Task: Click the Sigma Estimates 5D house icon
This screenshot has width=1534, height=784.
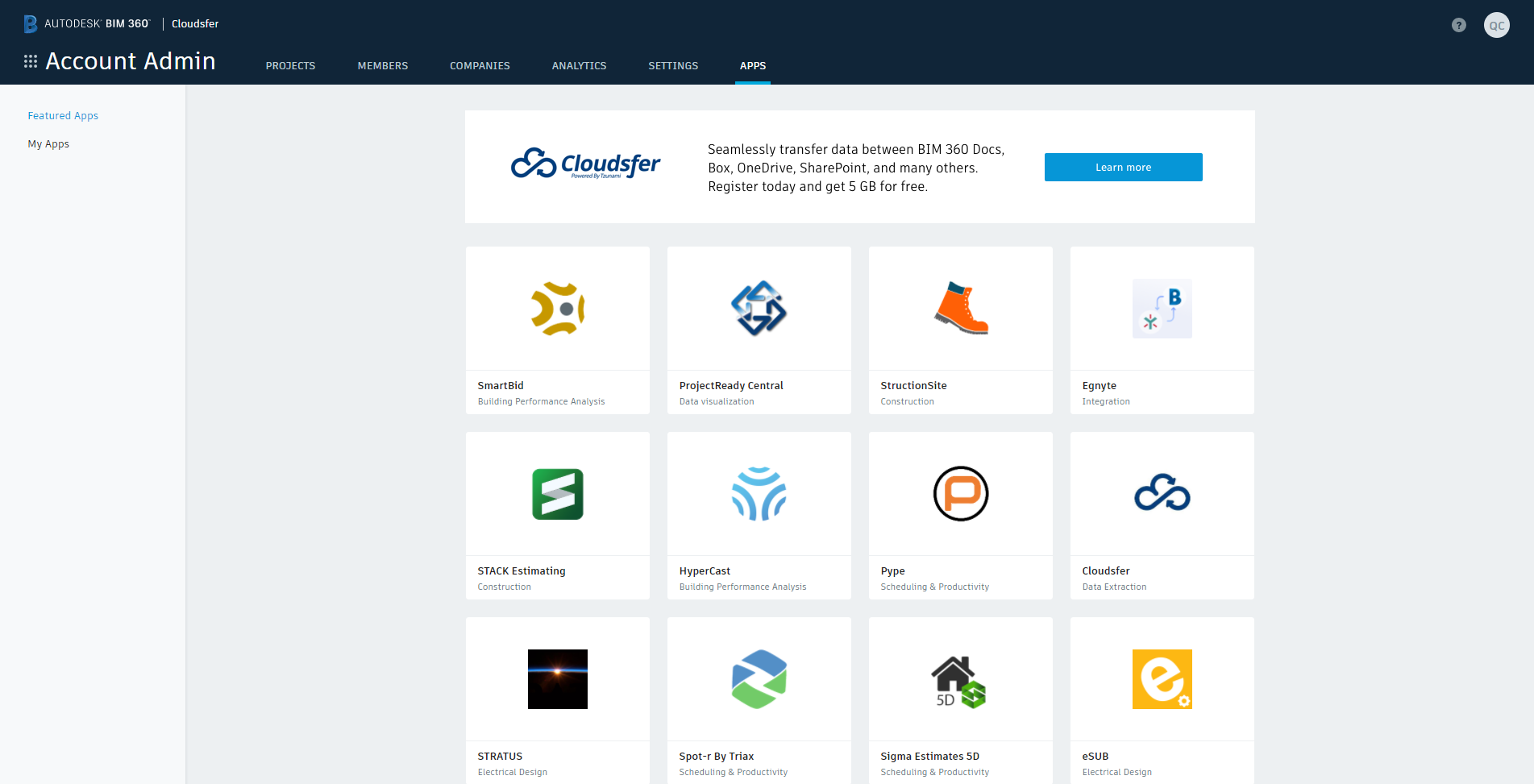Action: pos(959,682)
